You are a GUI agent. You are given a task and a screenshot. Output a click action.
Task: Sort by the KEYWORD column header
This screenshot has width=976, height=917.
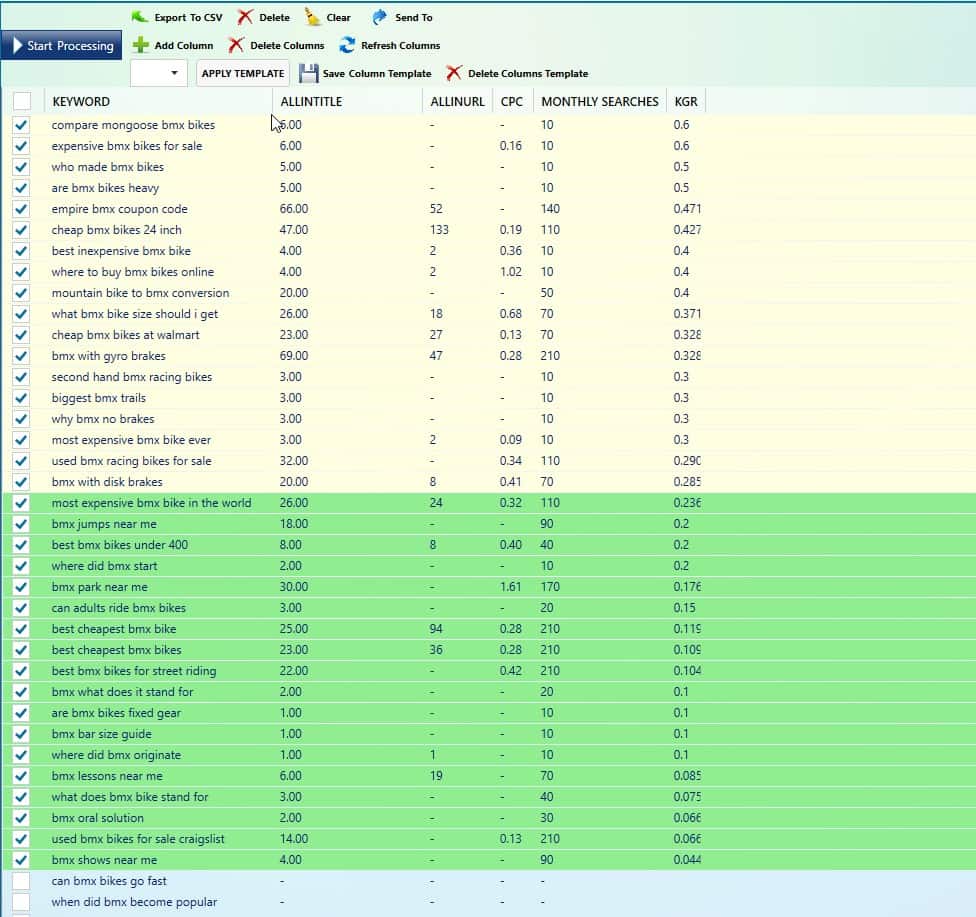tap(81, 101)
